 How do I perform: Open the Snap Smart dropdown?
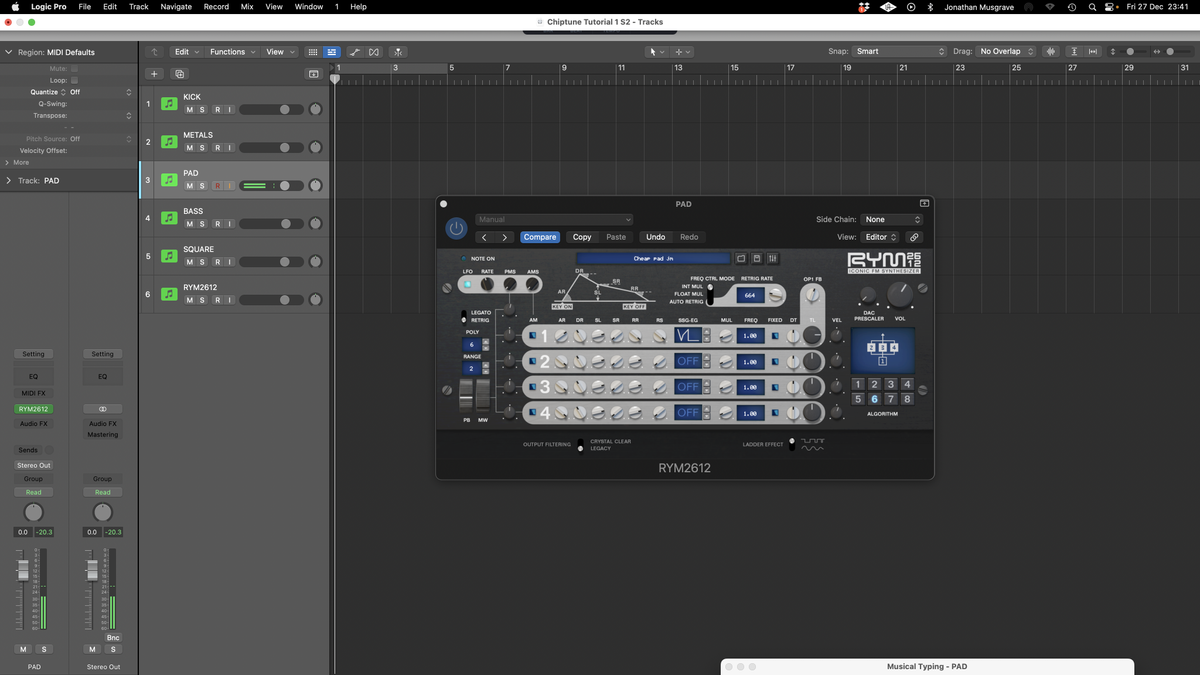pyautogui.click(x=900, y=51)
